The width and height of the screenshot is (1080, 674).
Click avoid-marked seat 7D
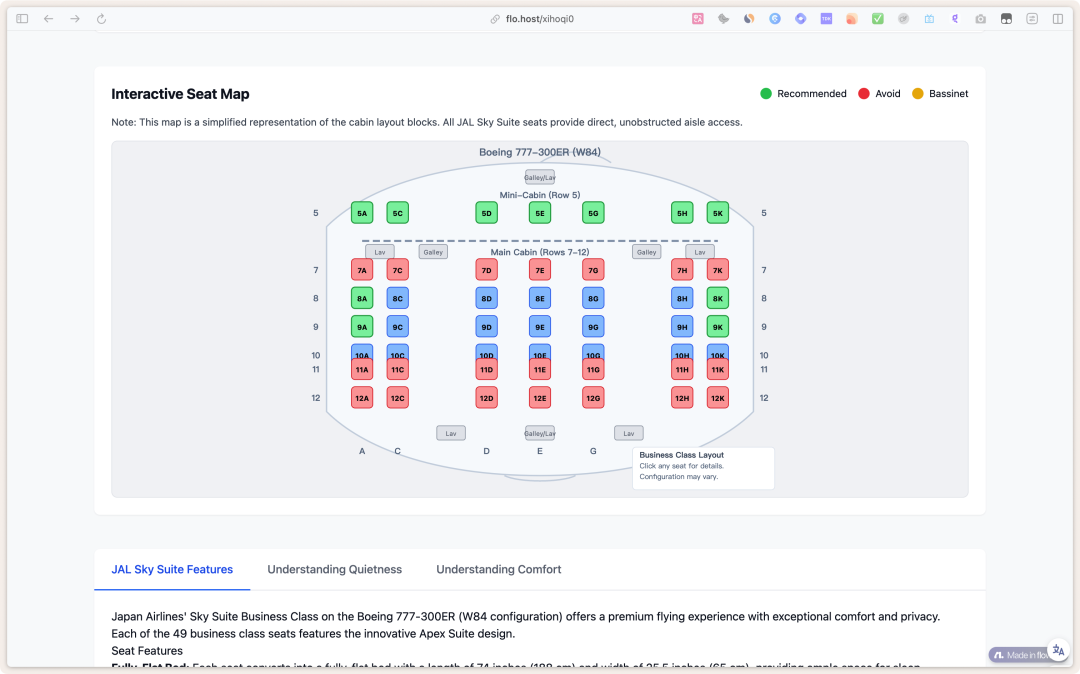(x=486, y=270)
